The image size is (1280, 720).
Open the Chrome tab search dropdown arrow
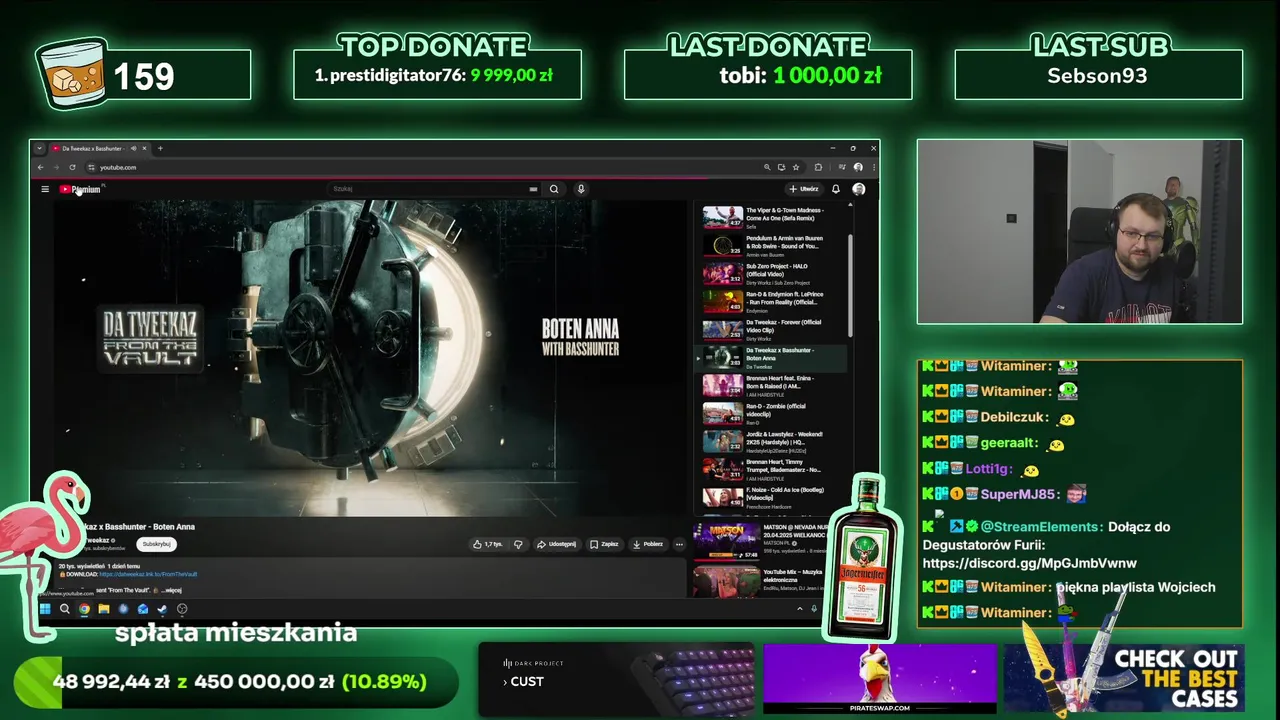(x=40, y=148)
